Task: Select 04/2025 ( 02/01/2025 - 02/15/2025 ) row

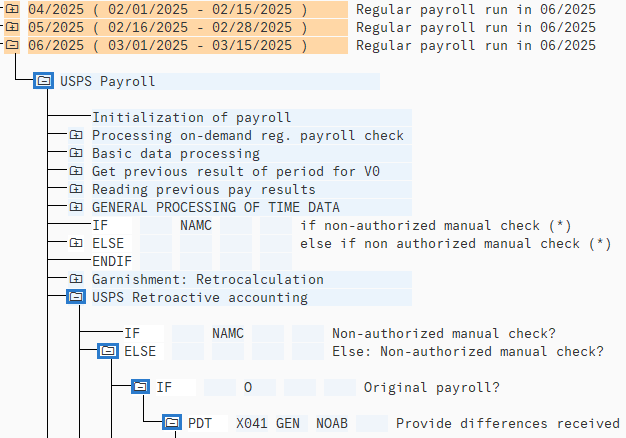Action: [x=188, y=9]
